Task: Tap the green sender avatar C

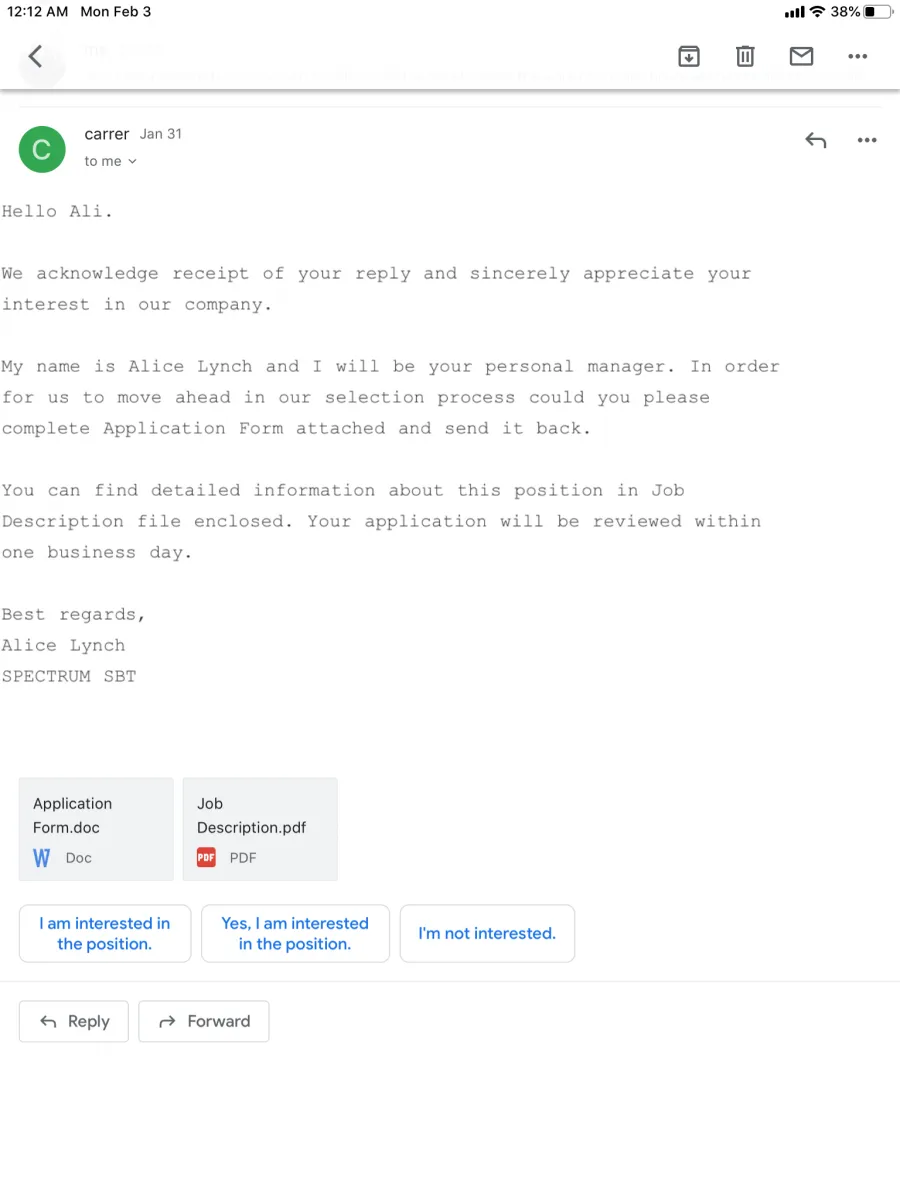Action: [x=42, y=149]
